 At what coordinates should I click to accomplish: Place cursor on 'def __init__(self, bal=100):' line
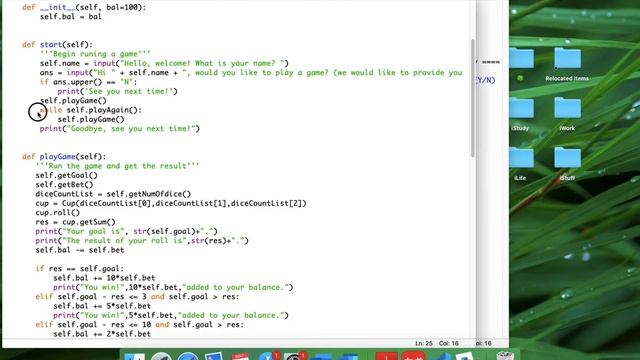(84, 7)
